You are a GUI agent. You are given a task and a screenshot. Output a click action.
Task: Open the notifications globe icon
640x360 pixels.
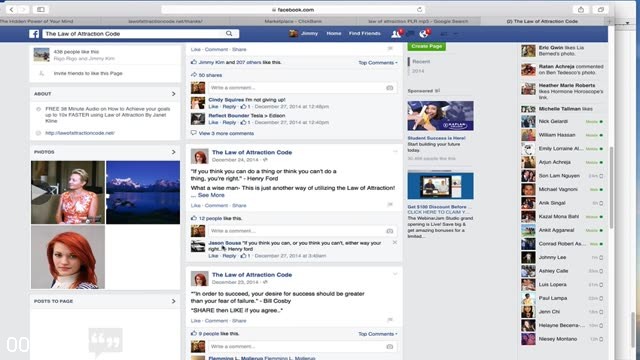tap(424, 34)
